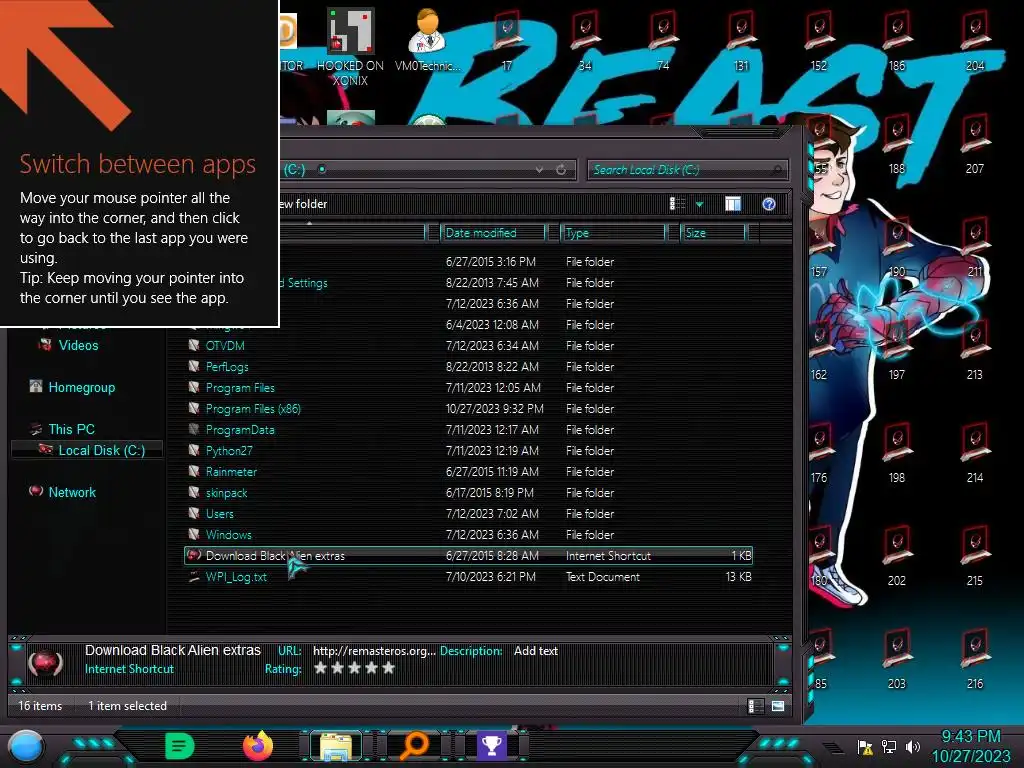The height and width of the screenshot is (768, 1024).
Task: Open File Explorer from the taskbar
Action: tap(335, 746)
